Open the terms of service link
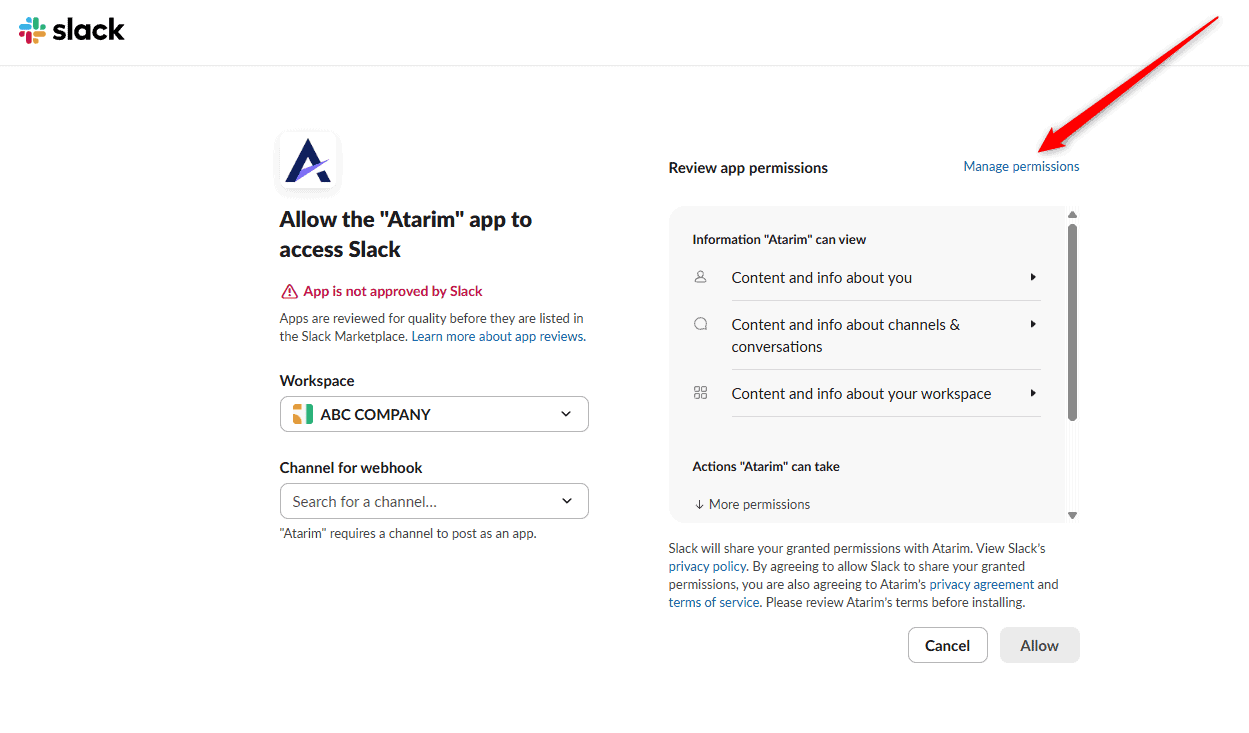Screen dimensions: 1249x733 [x=714, y=602]
